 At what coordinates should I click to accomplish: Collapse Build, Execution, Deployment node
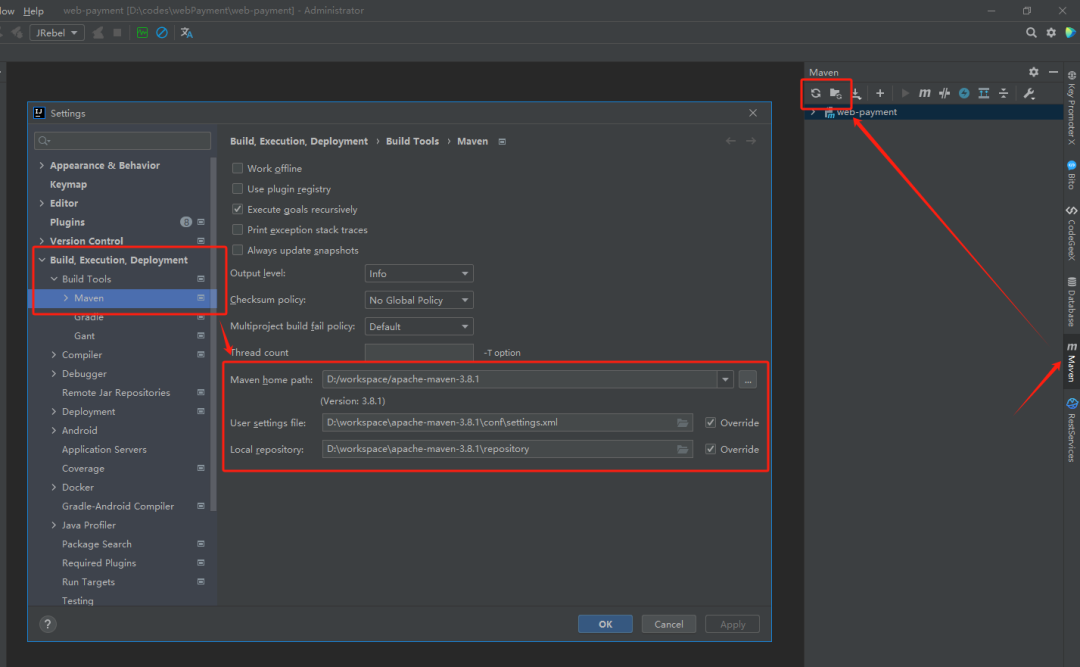(42, 260)
